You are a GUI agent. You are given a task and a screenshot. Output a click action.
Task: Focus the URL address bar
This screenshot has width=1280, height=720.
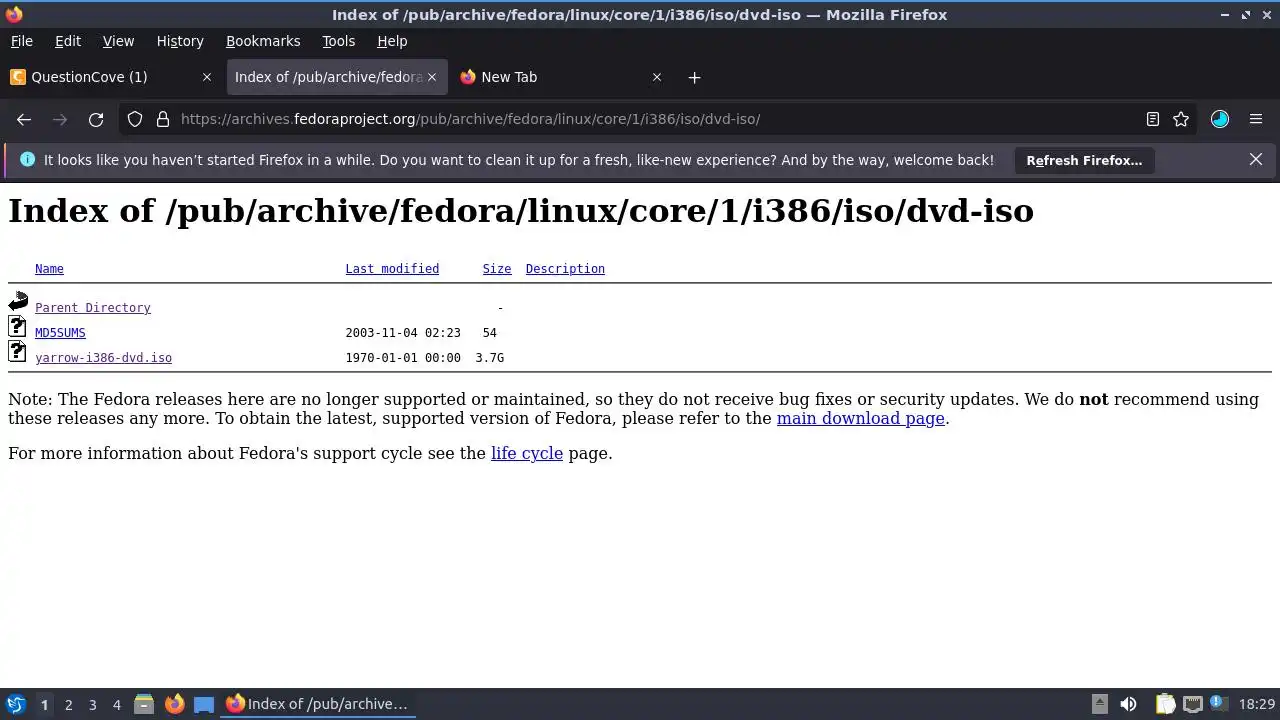click(x=660, y=119)
